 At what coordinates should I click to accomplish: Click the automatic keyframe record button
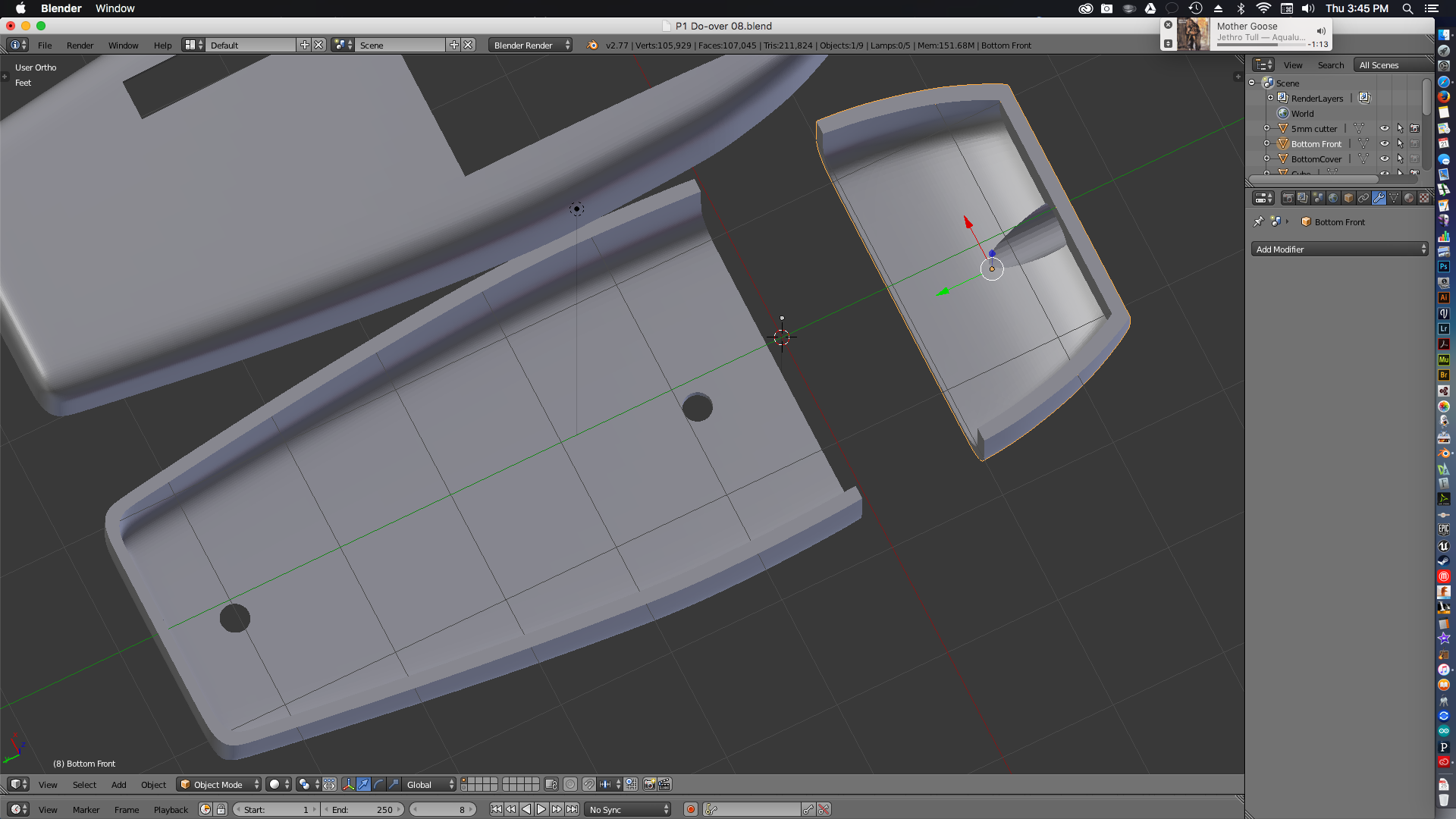691,809
